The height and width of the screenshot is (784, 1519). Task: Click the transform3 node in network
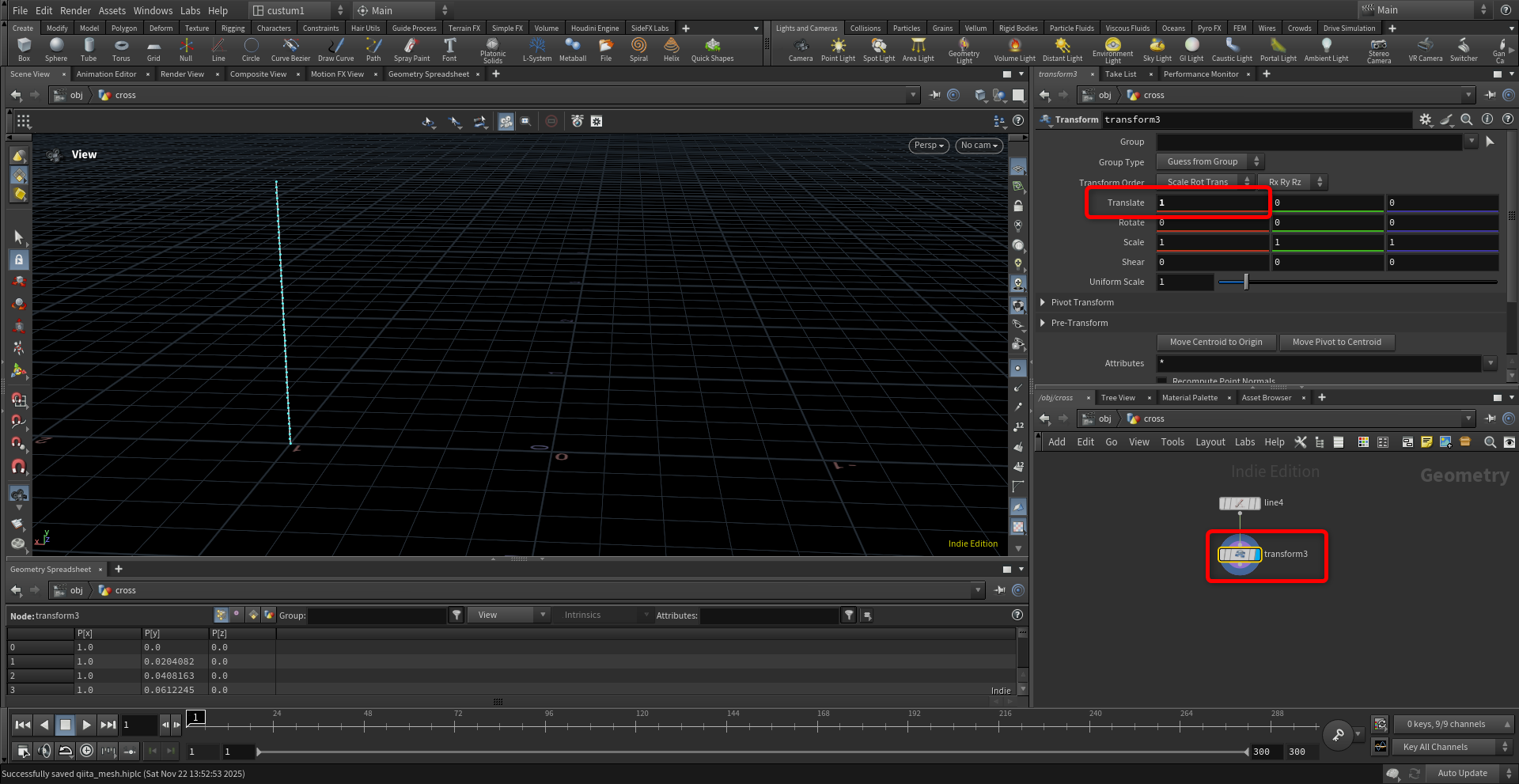click(1240, 555)
